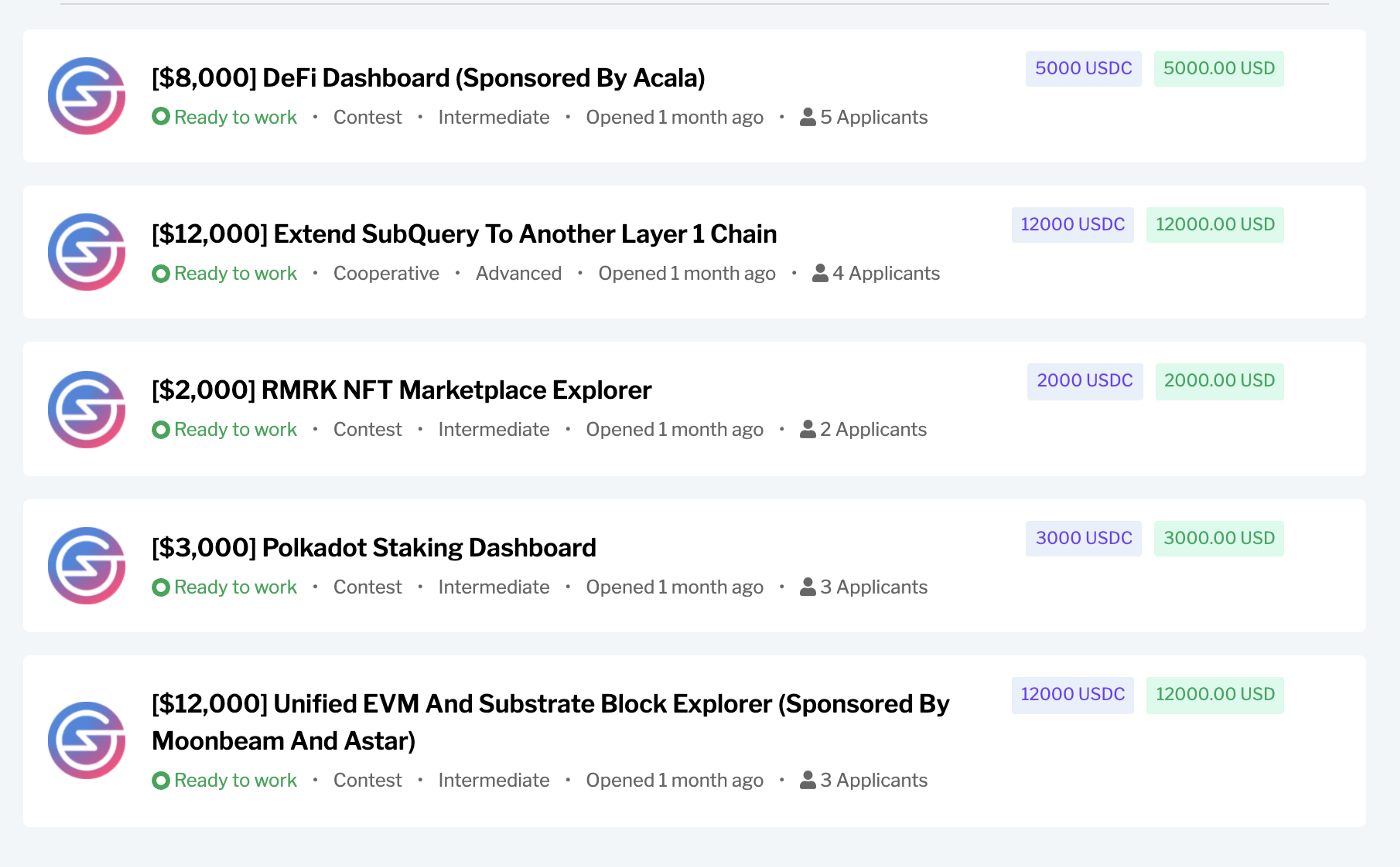Click green status circle on Polkadot Staking bounty

coord(160,588)
